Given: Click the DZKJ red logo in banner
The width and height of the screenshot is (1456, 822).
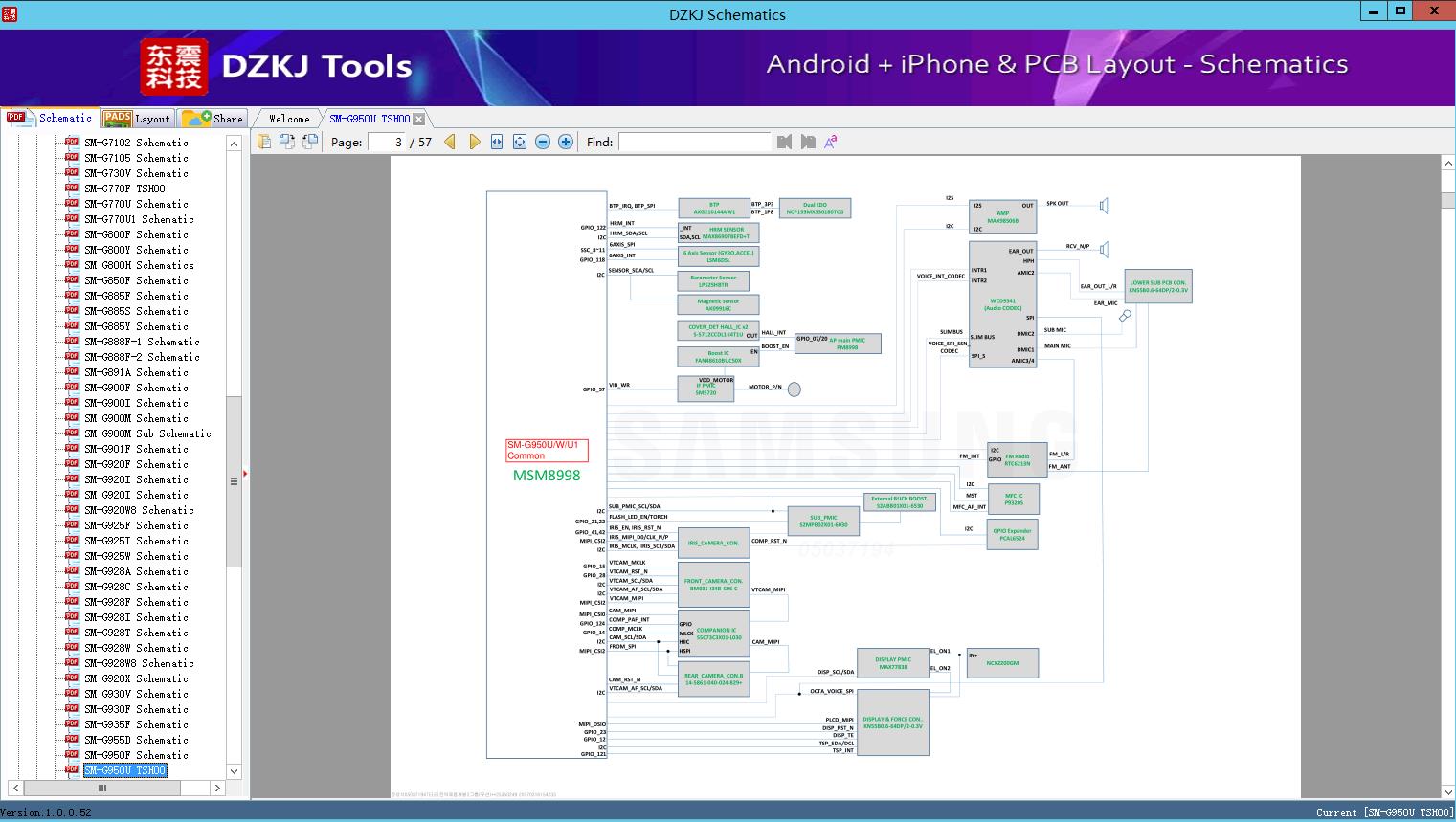Looking at the screenshot, I should (x=174, y=66).
